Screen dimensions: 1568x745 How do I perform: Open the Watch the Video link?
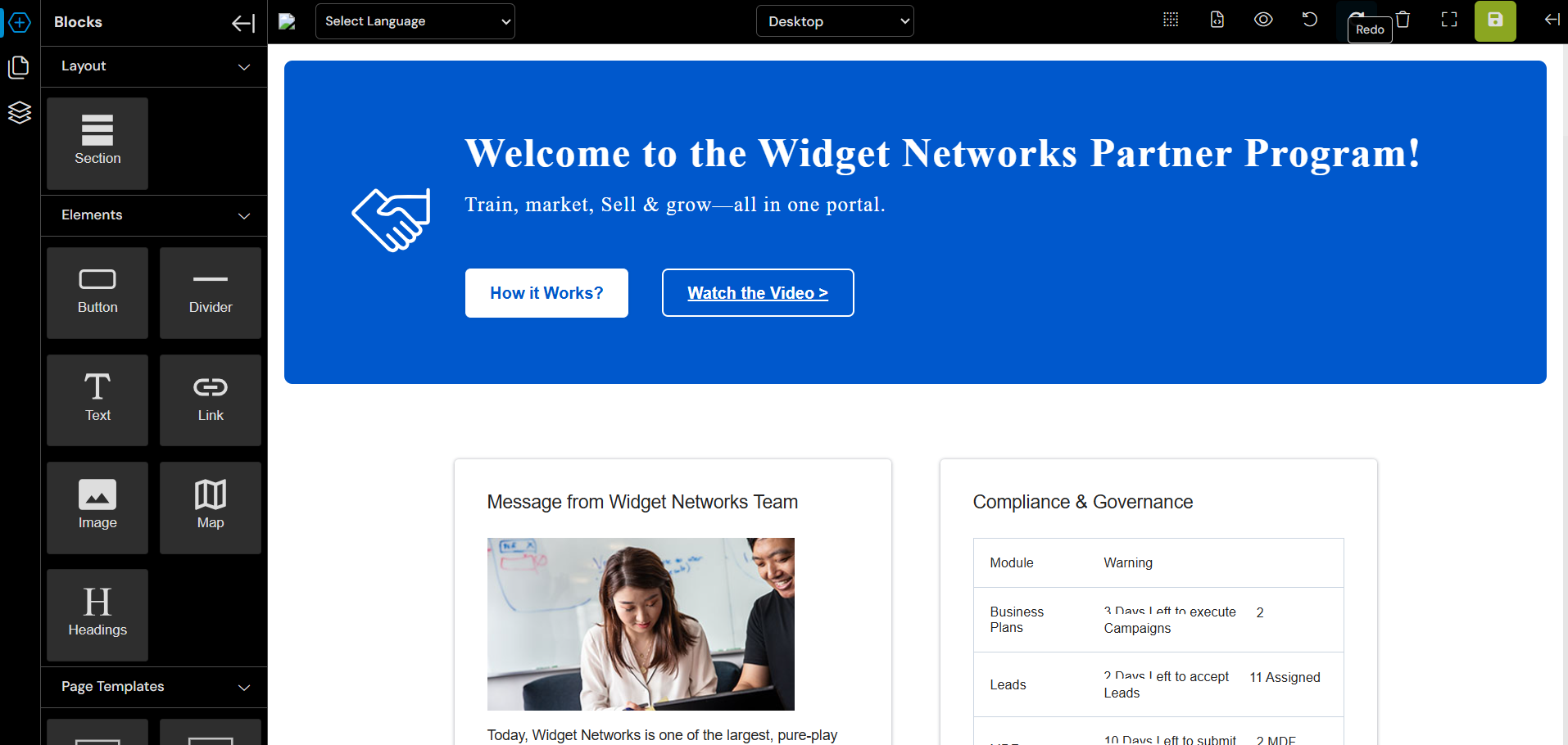coord(758,293)
